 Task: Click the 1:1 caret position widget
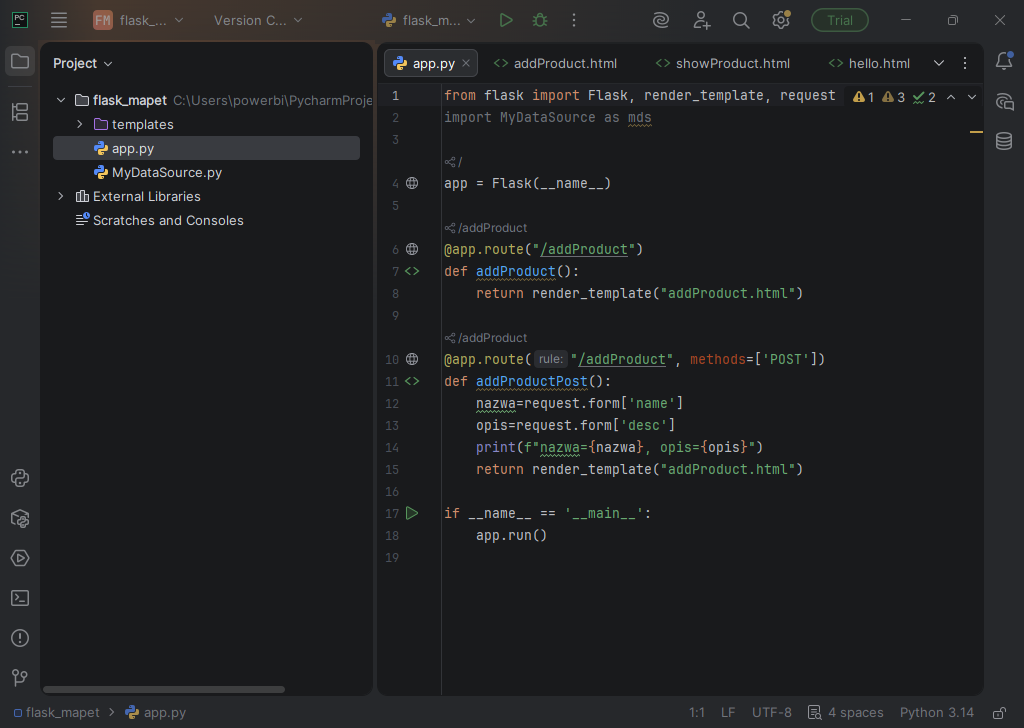point(697,712)
